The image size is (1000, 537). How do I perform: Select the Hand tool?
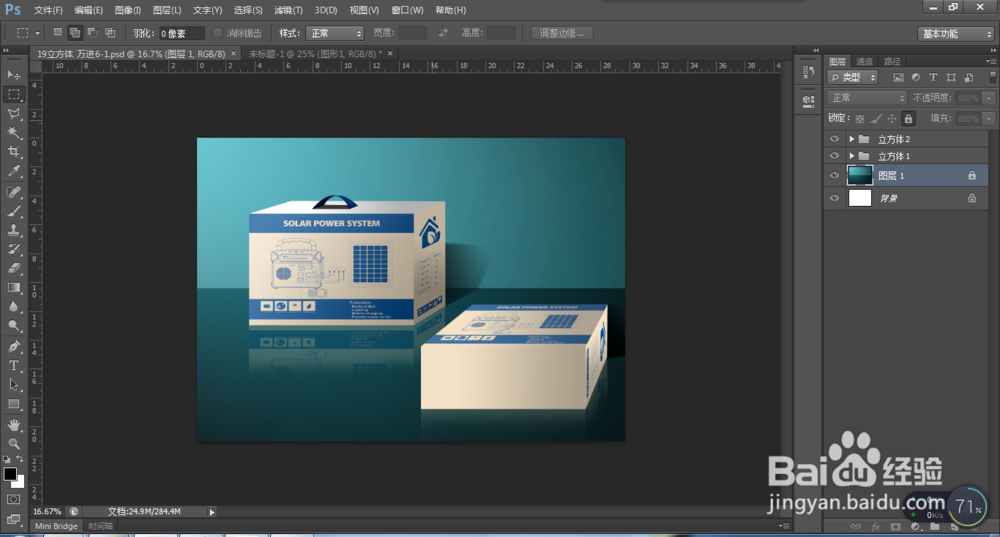tap(14, 424)
